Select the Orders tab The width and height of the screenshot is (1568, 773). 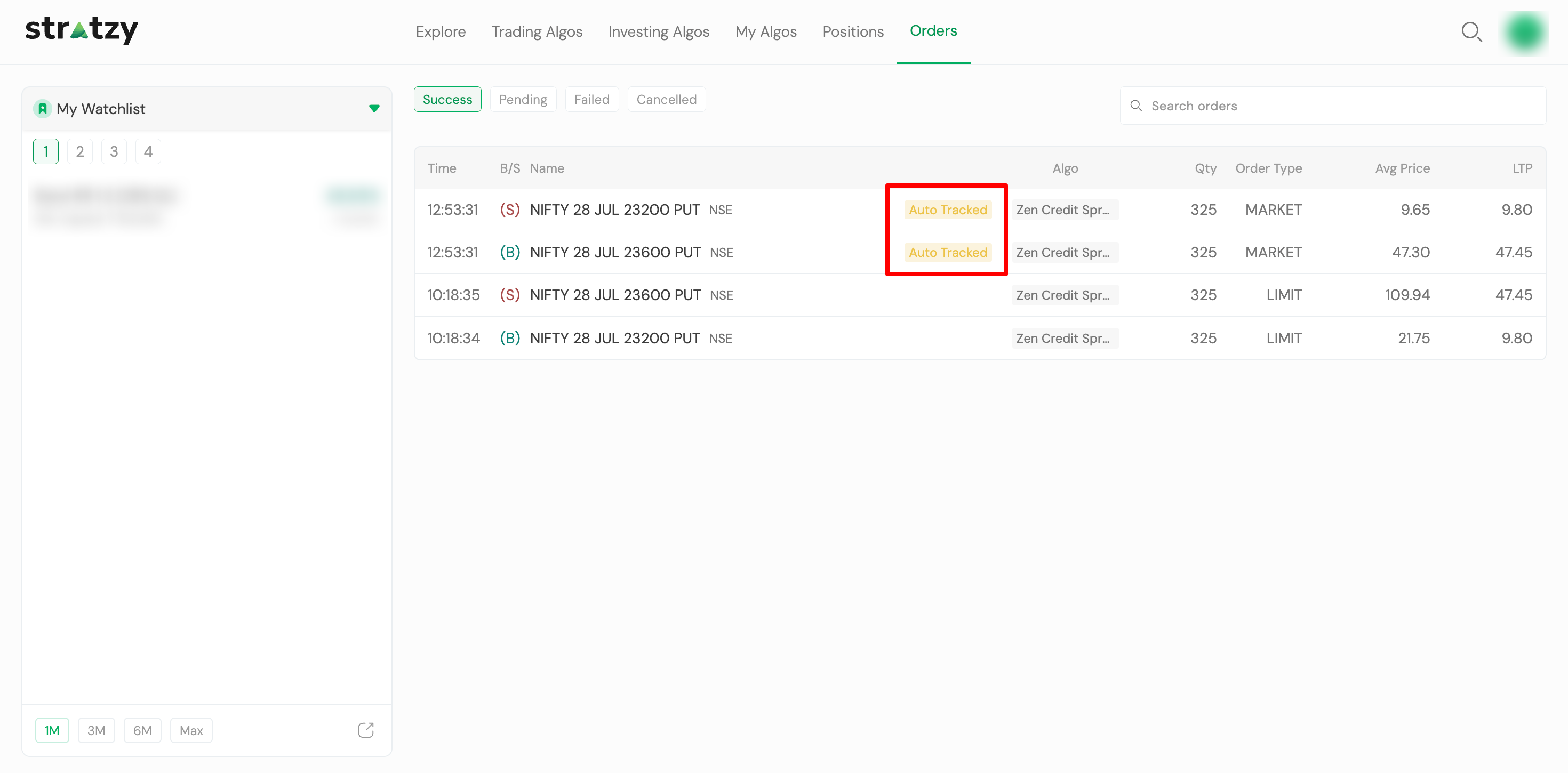pyautogui.click(x=933, y=31)
